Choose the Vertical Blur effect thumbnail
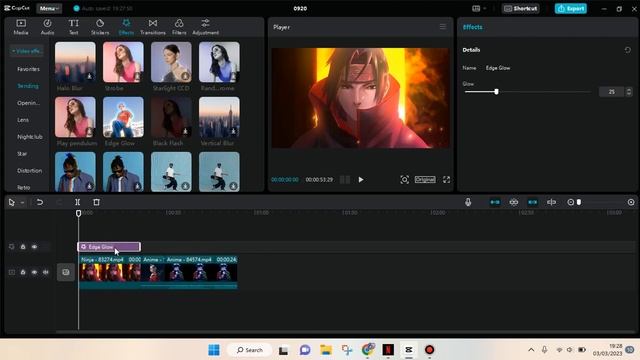The height and width of the screenshot is (360, 640). 219,117
